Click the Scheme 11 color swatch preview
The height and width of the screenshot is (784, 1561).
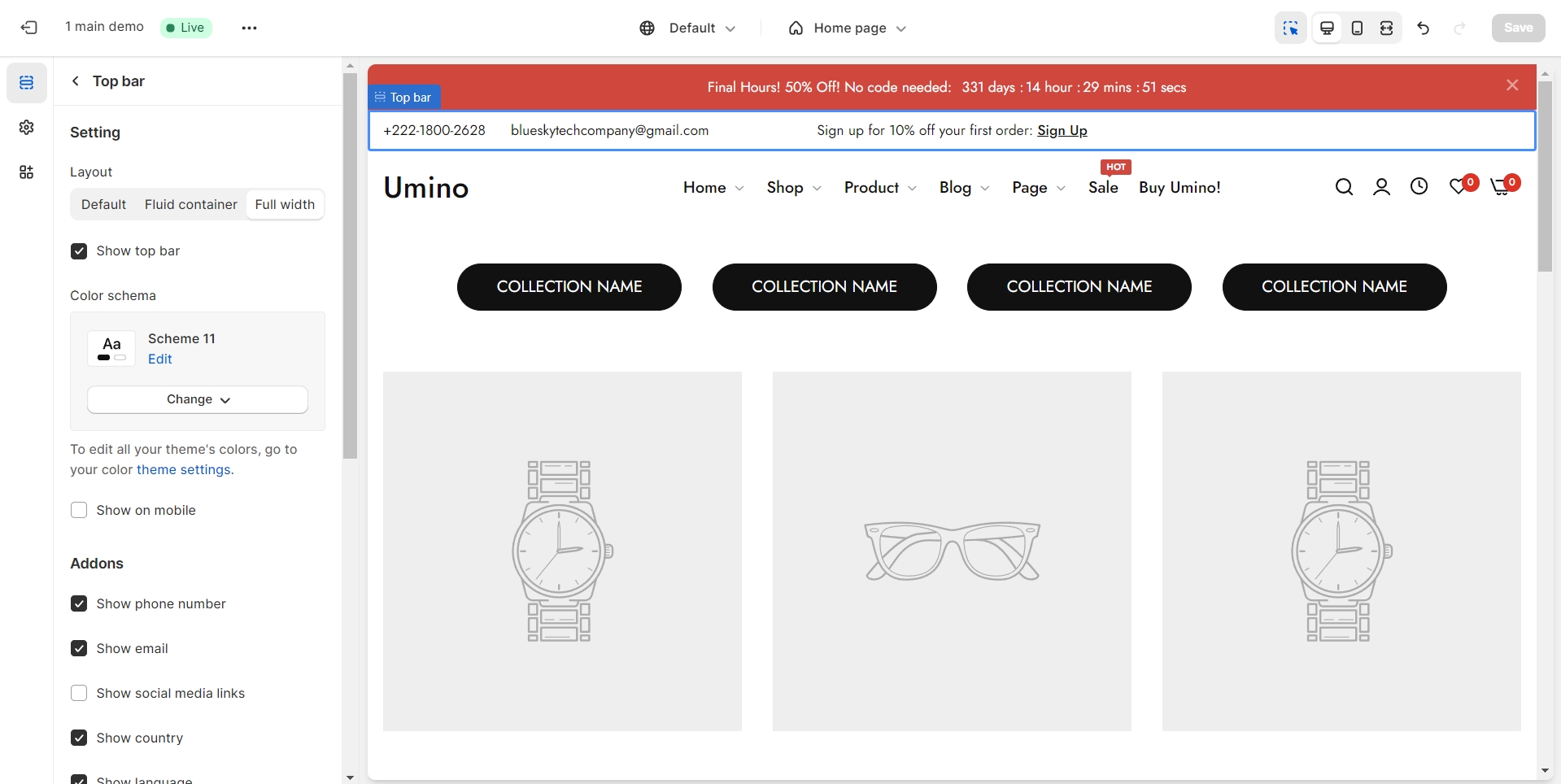click(111, 349)
